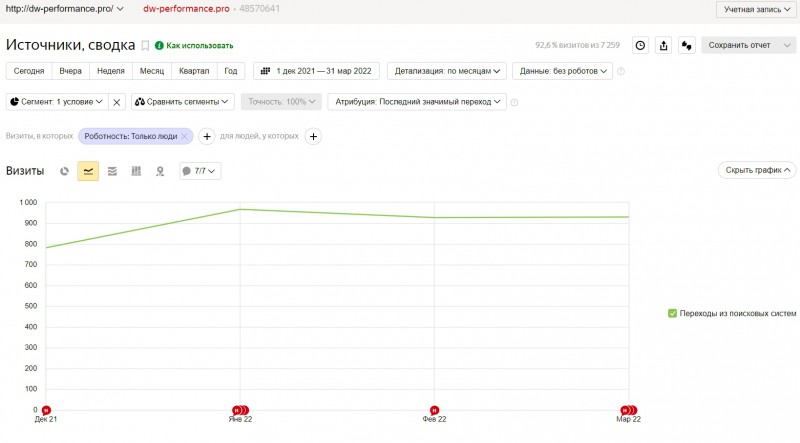This screenshot has height=443, width=800.
Task: Click the annotation markers at Мар 22
Action: (x=629, y=410)
